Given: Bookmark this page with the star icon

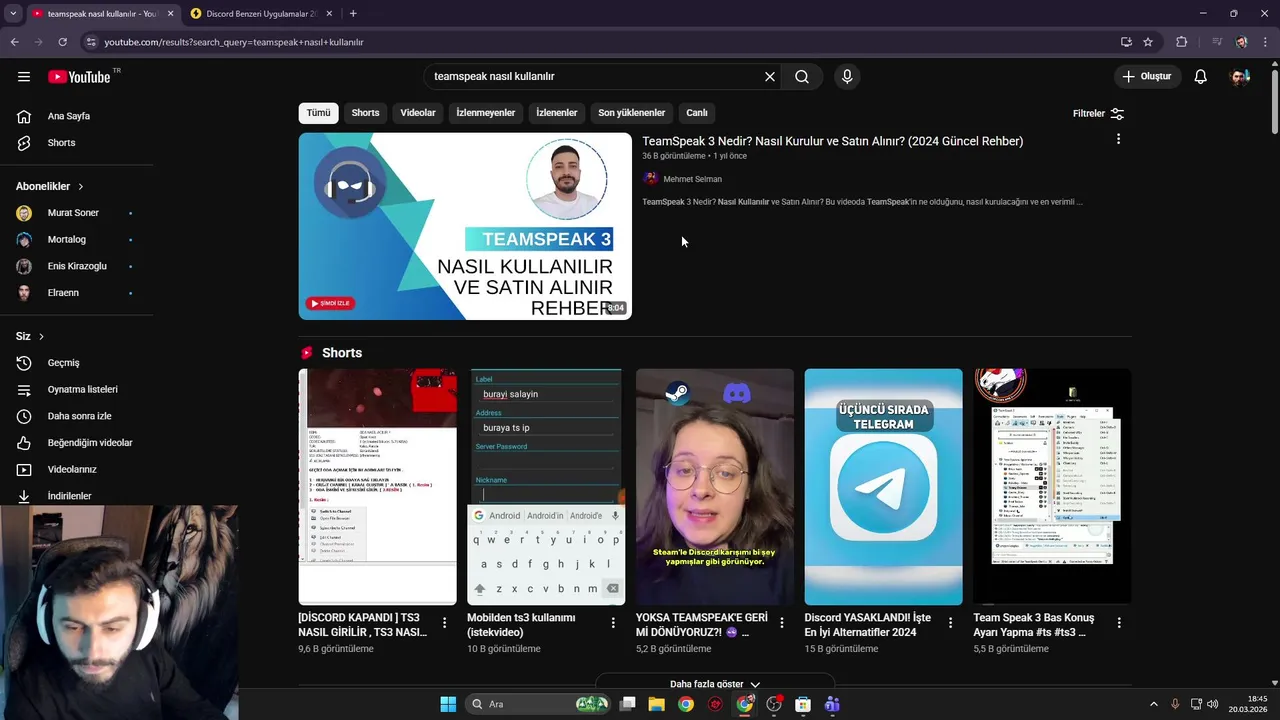Looking at the screenshot, I should pos(1148,42).
